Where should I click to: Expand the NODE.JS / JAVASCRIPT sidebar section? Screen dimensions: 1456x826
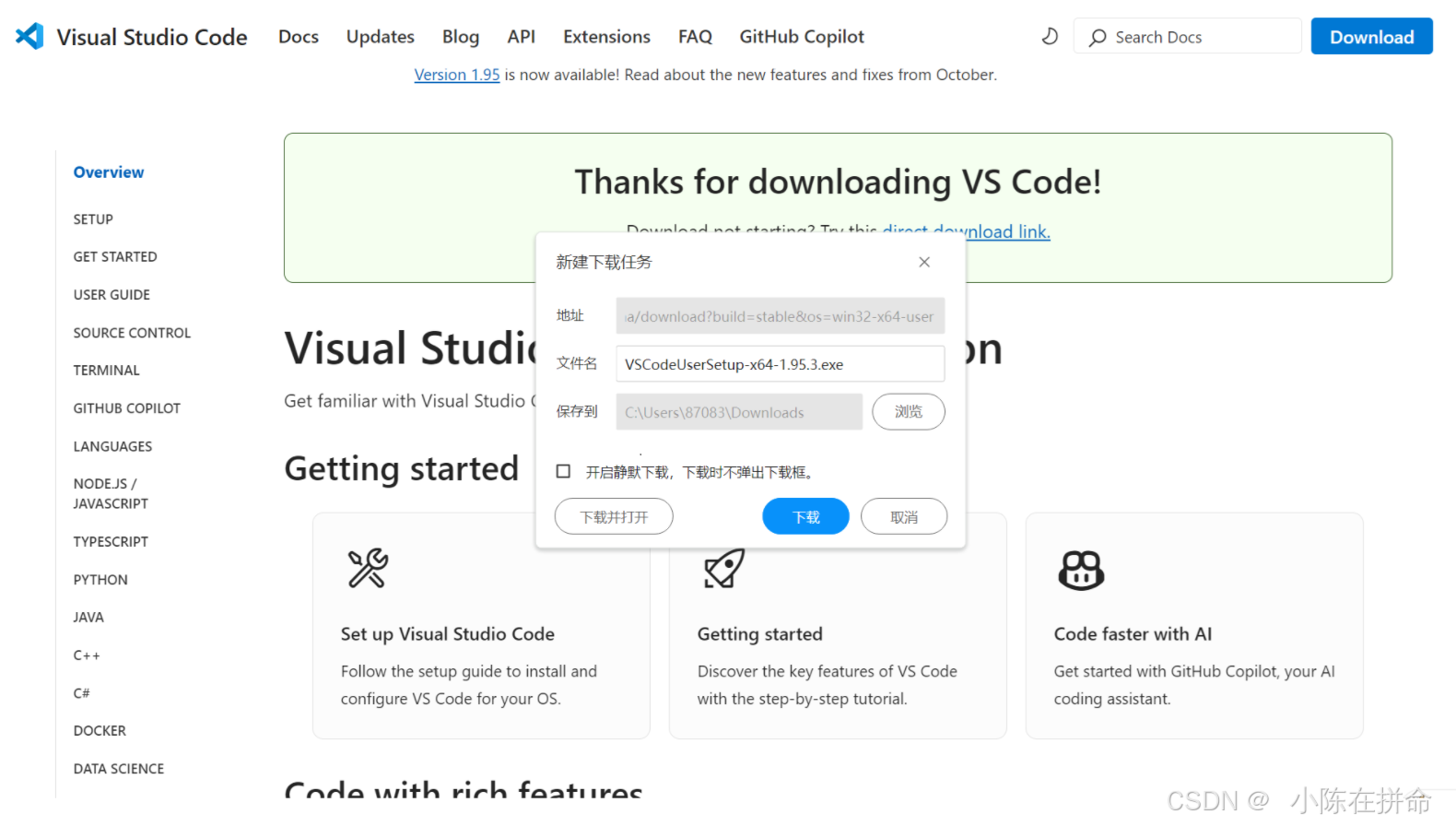(111, 493)
